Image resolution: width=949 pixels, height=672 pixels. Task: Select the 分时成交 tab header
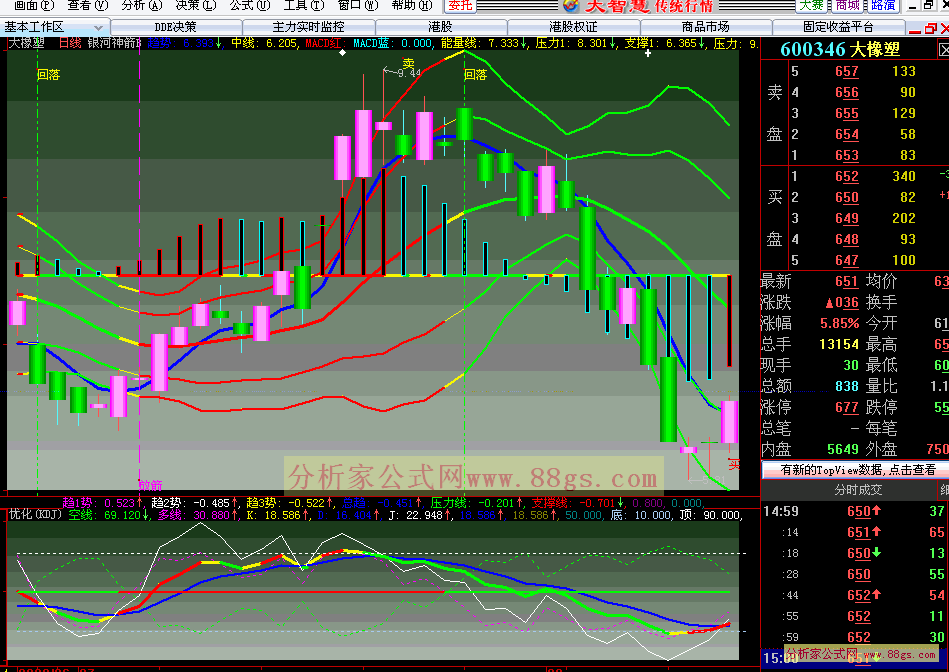(858, 490)
